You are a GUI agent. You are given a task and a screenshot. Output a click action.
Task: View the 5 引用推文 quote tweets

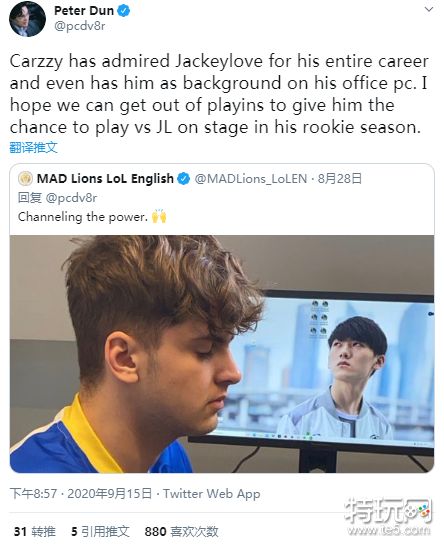[100, 531]
